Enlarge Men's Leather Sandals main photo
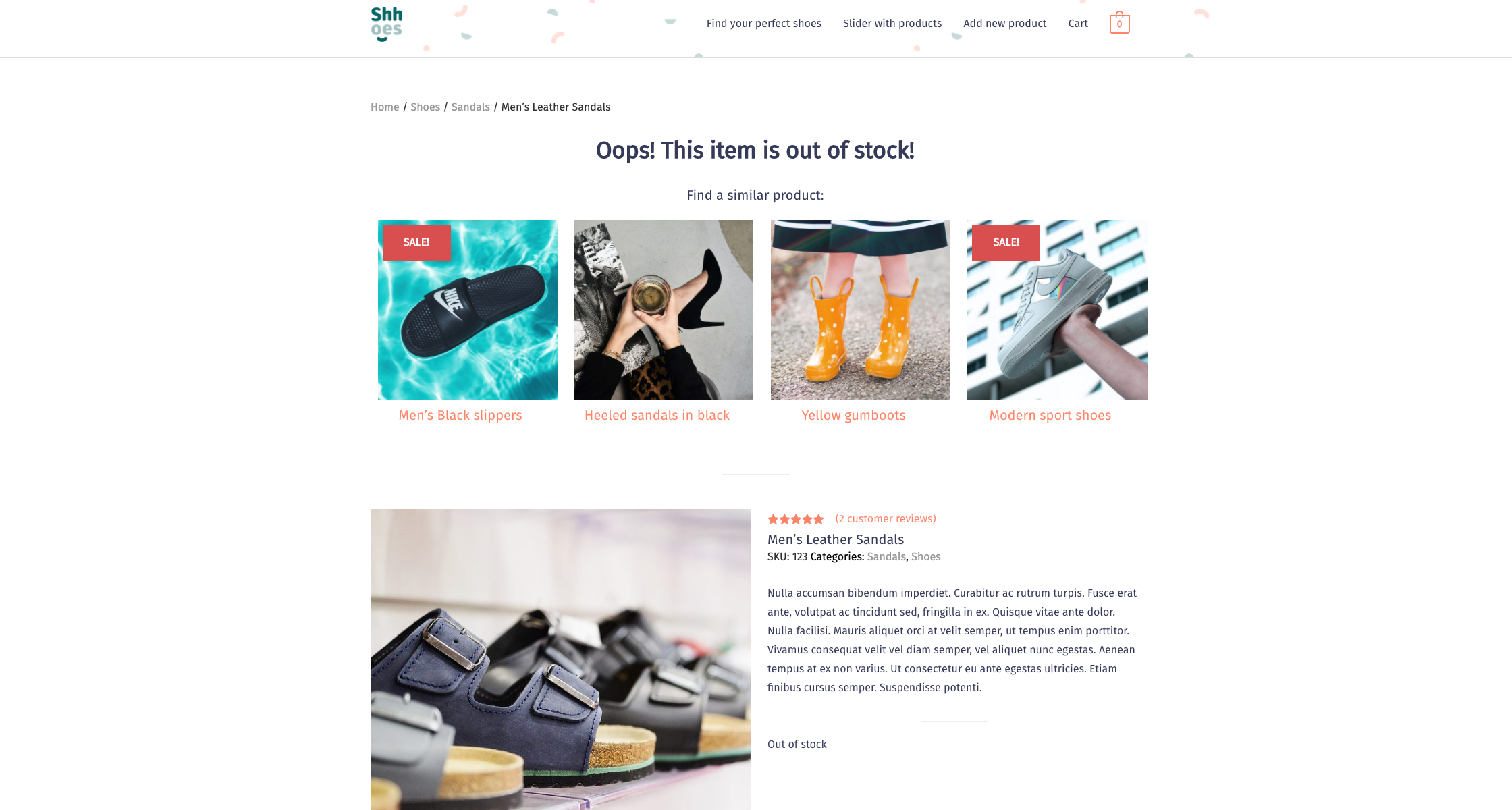Image resolution: width=1512 pixels, height=810 pixels. [561, 659]
